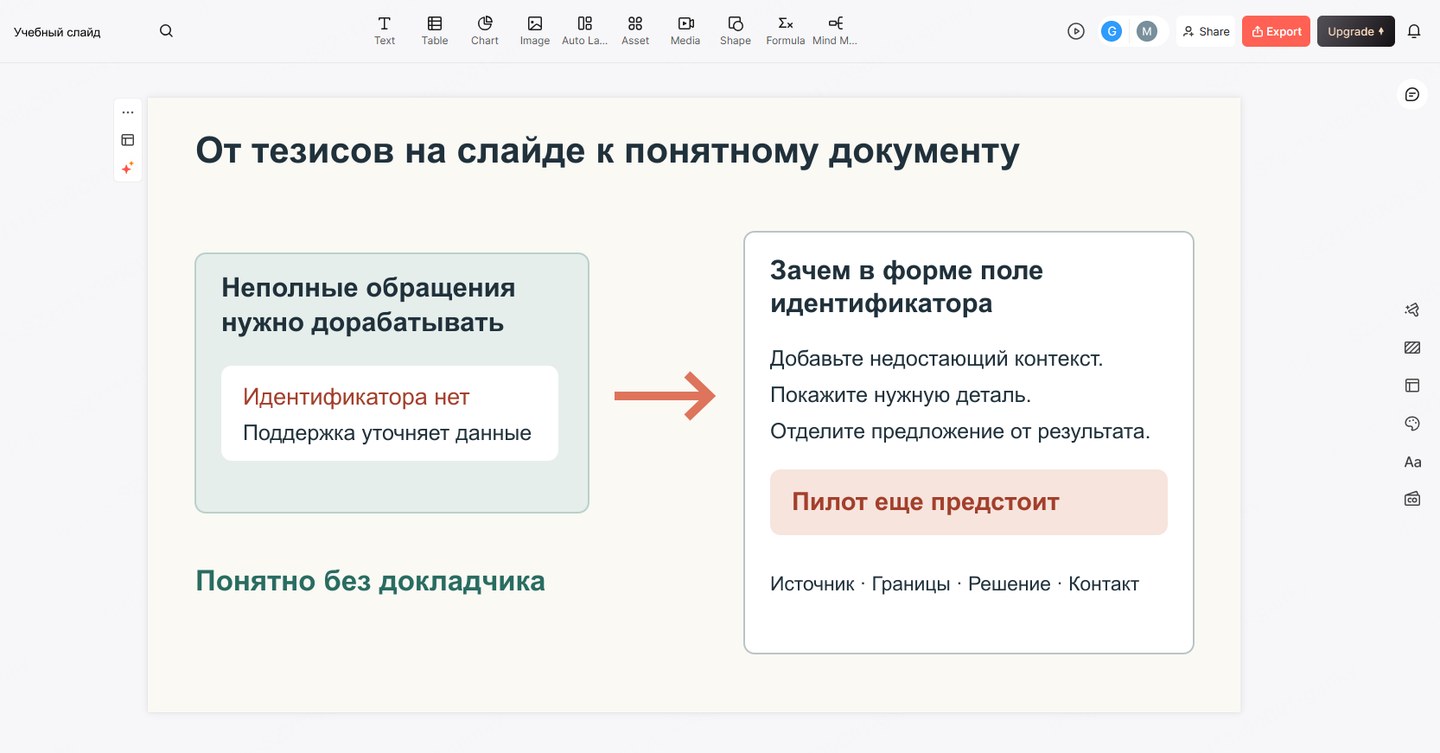This screenshot has height=753, width=1440.
Task: Click the document title Учебный слайд
Action: [57, 32]
